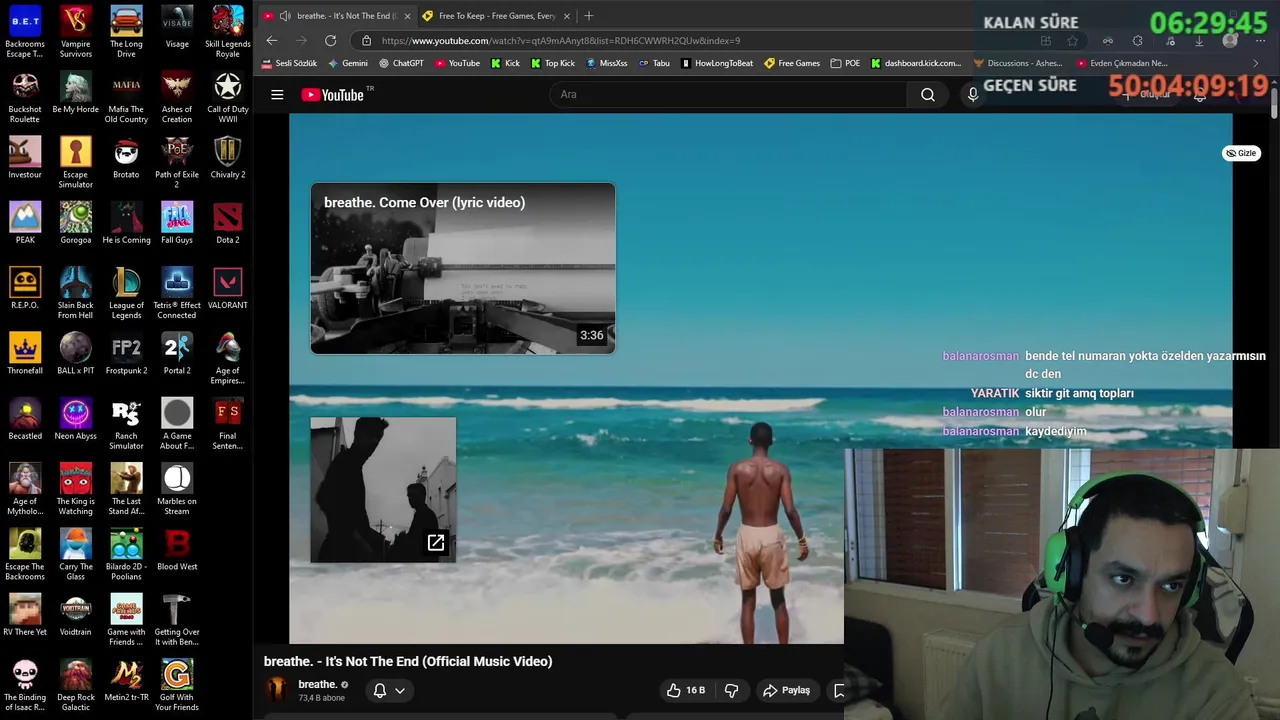Launch Vampire Survivors desktop shortcut
The image size is (1280, 720).
pos(76,32)
